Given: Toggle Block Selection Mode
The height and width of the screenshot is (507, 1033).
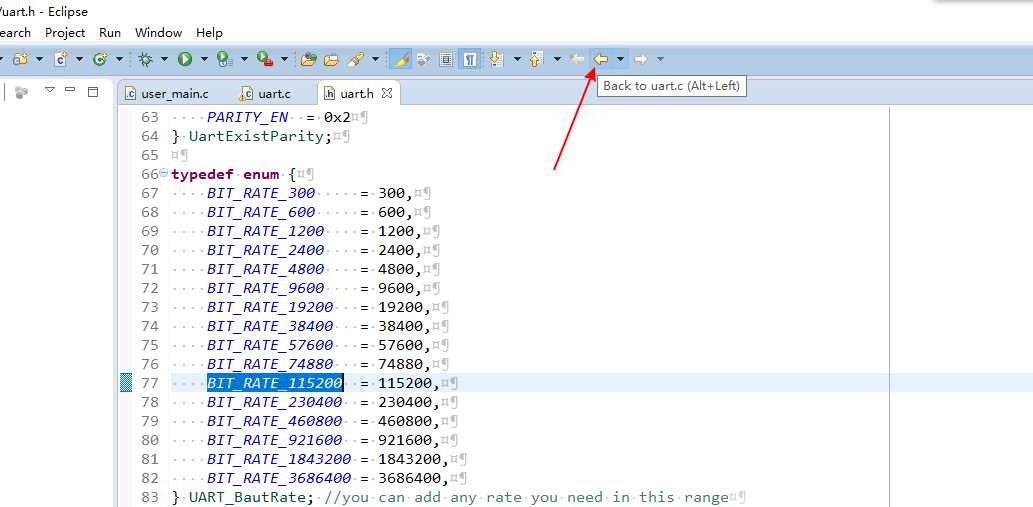Looking at the screenshot, I should point(446,59).
